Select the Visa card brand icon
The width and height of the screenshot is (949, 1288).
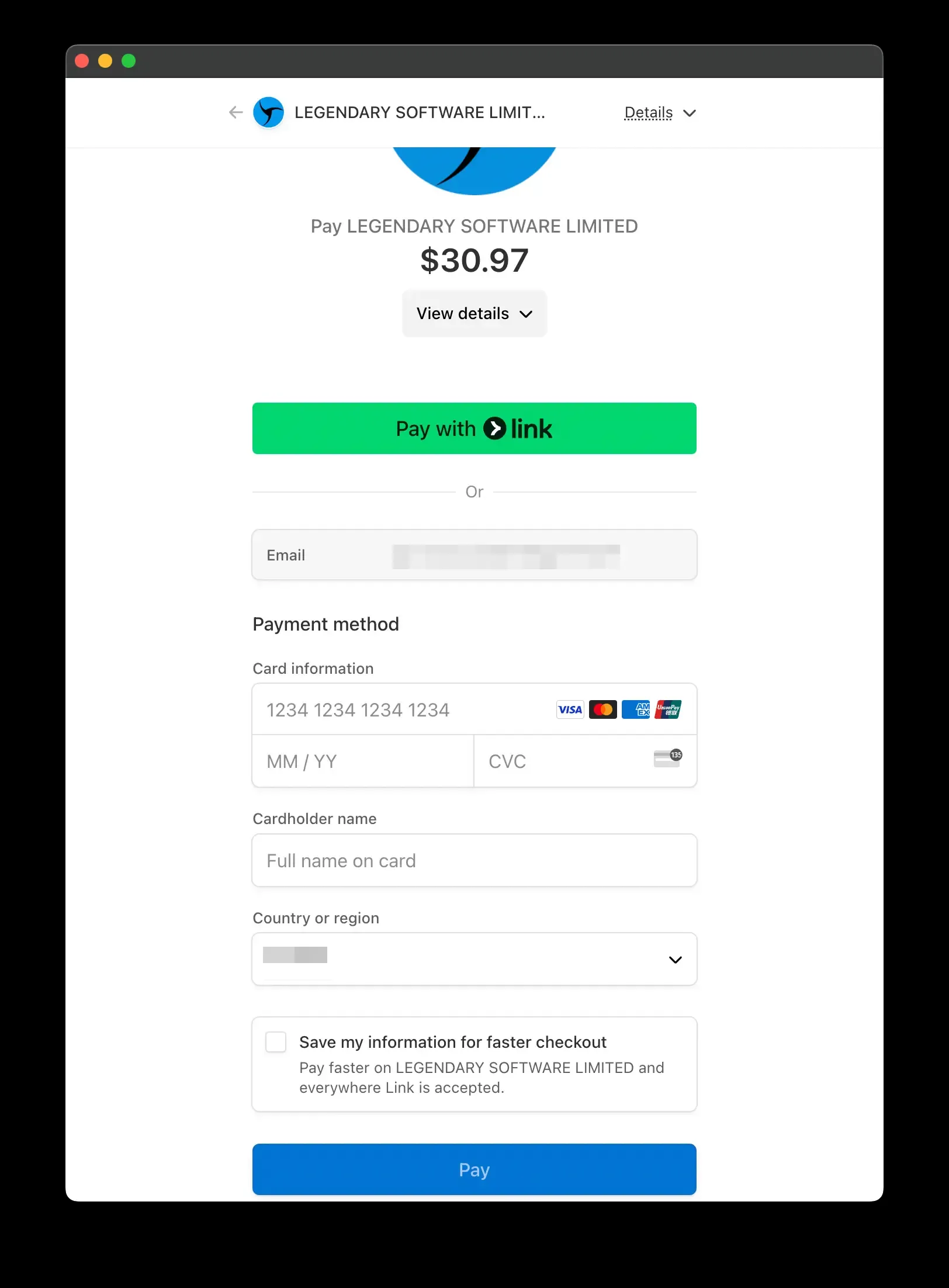[x=570, y=709]
